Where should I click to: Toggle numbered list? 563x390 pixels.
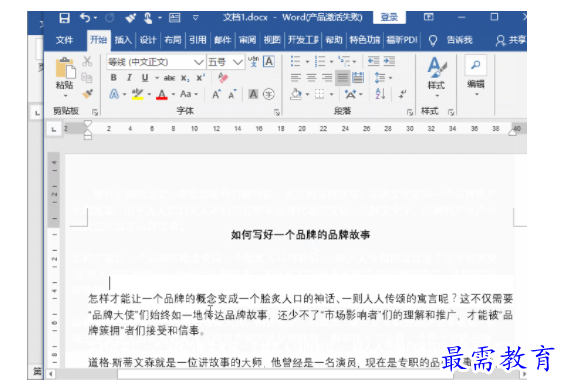click(320, 61)
